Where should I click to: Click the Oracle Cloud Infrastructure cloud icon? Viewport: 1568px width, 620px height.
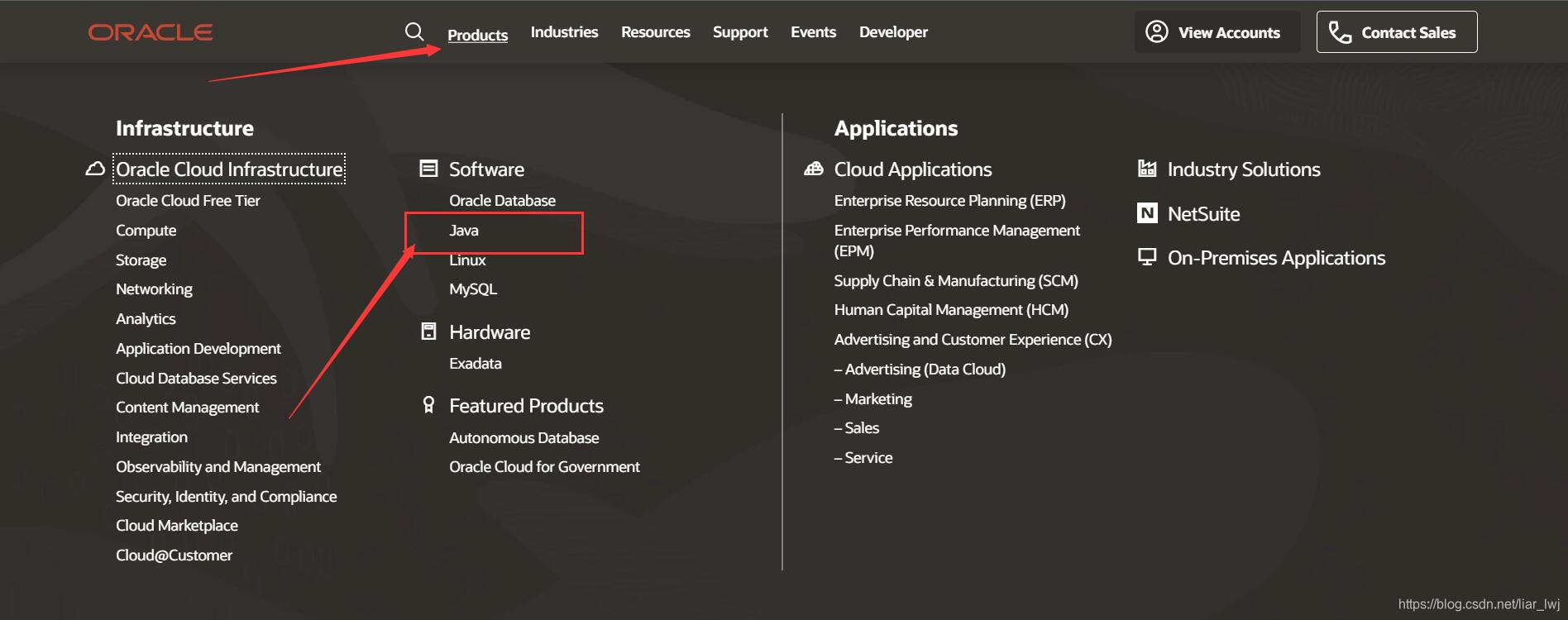[x=95, y=169]
